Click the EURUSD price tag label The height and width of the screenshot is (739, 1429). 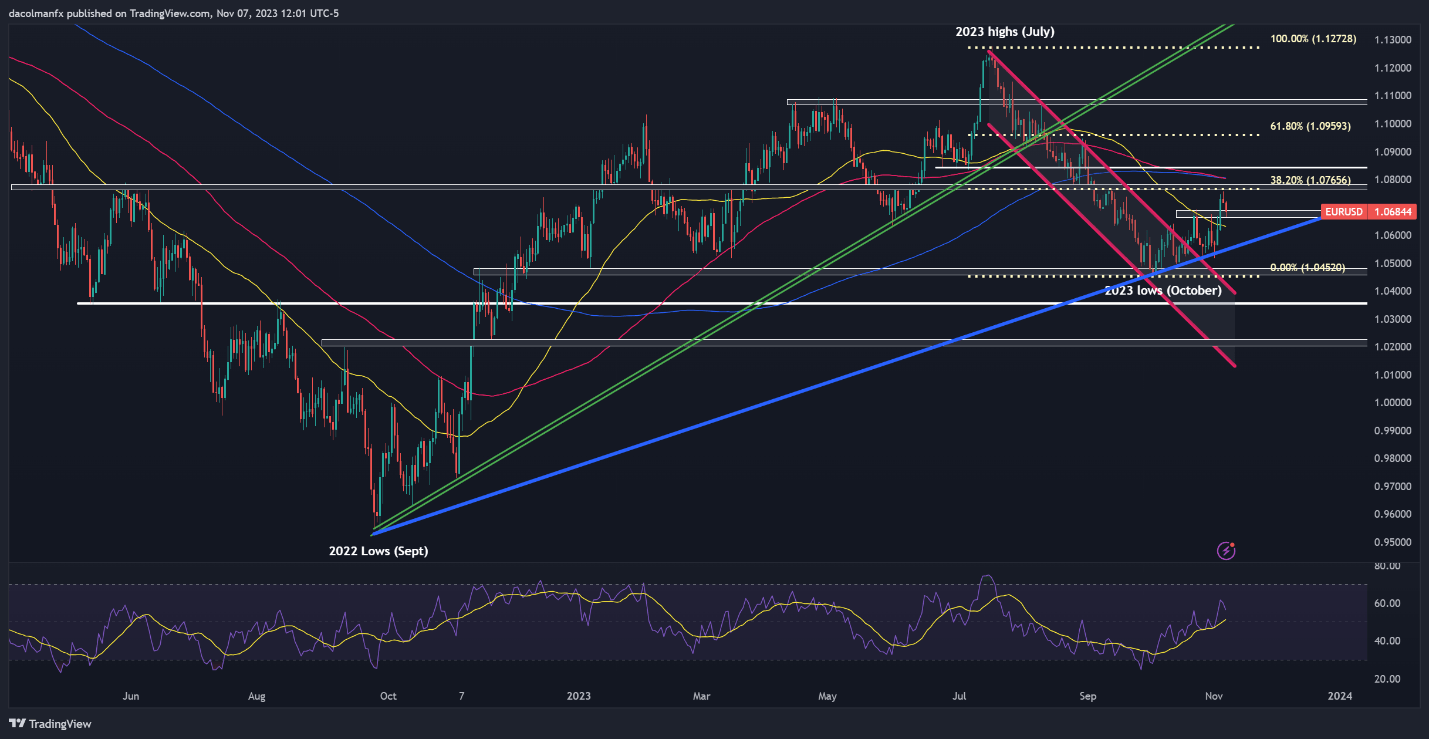tap(1342, 212)
